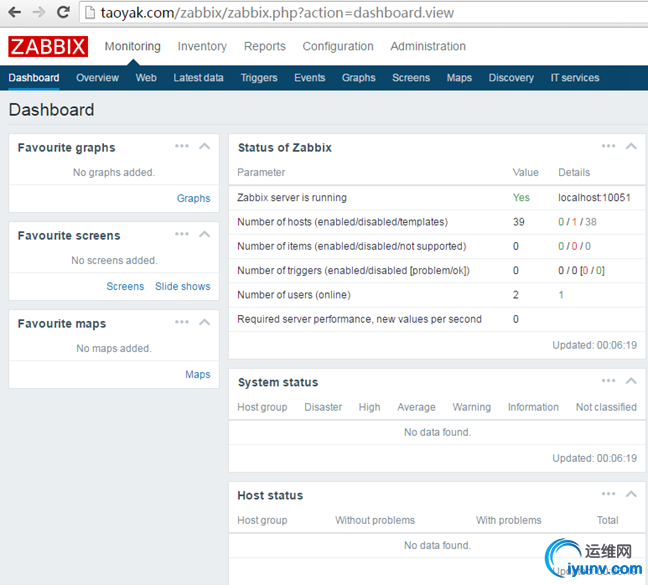Image resolution: width=648 pixels, height=585 pixels.
Task: Collapse the System status widget
Action: tap(631, 381)
